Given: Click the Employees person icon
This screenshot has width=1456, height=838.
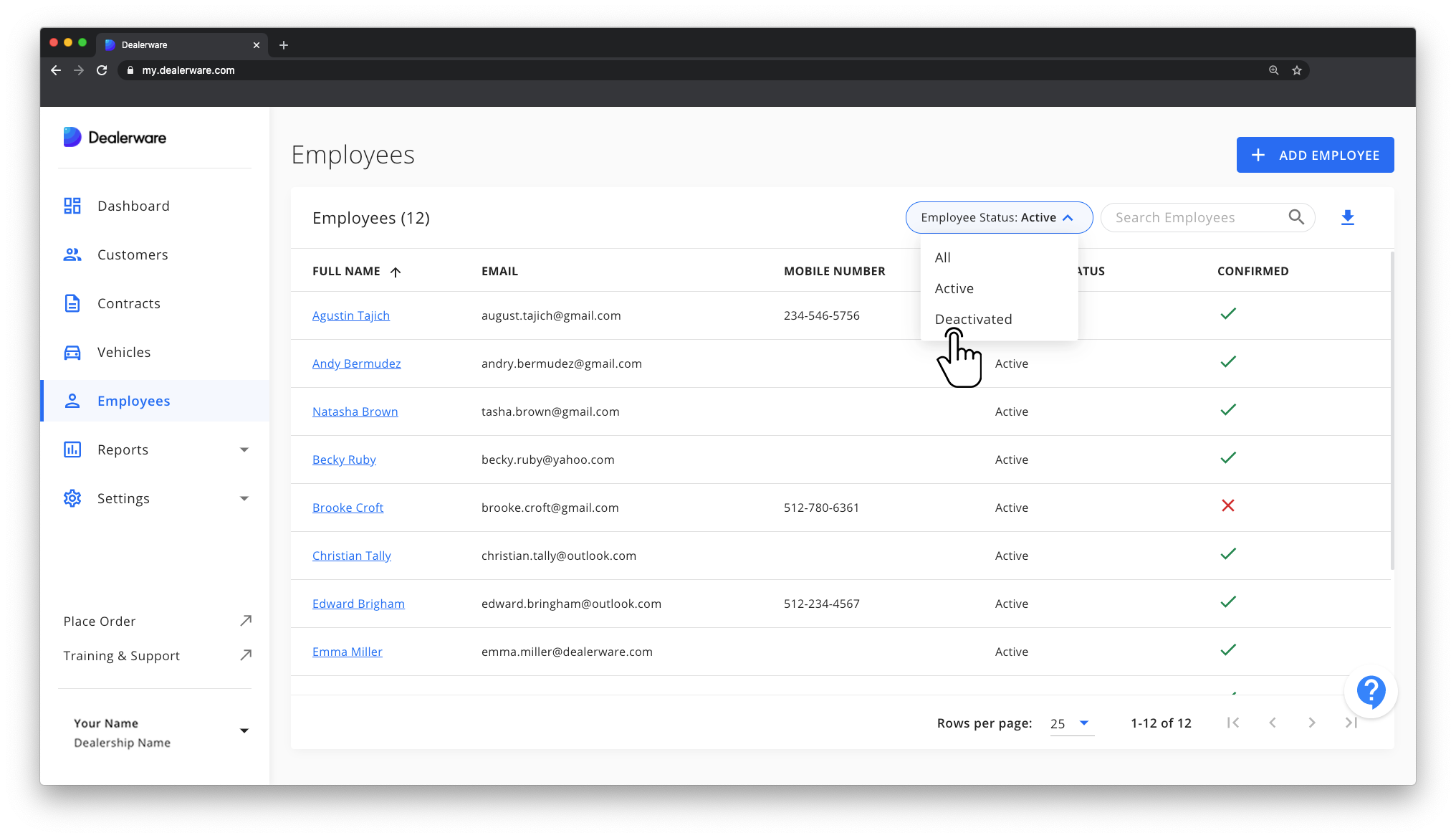Looking at the screenshot, I should (72, 401).
